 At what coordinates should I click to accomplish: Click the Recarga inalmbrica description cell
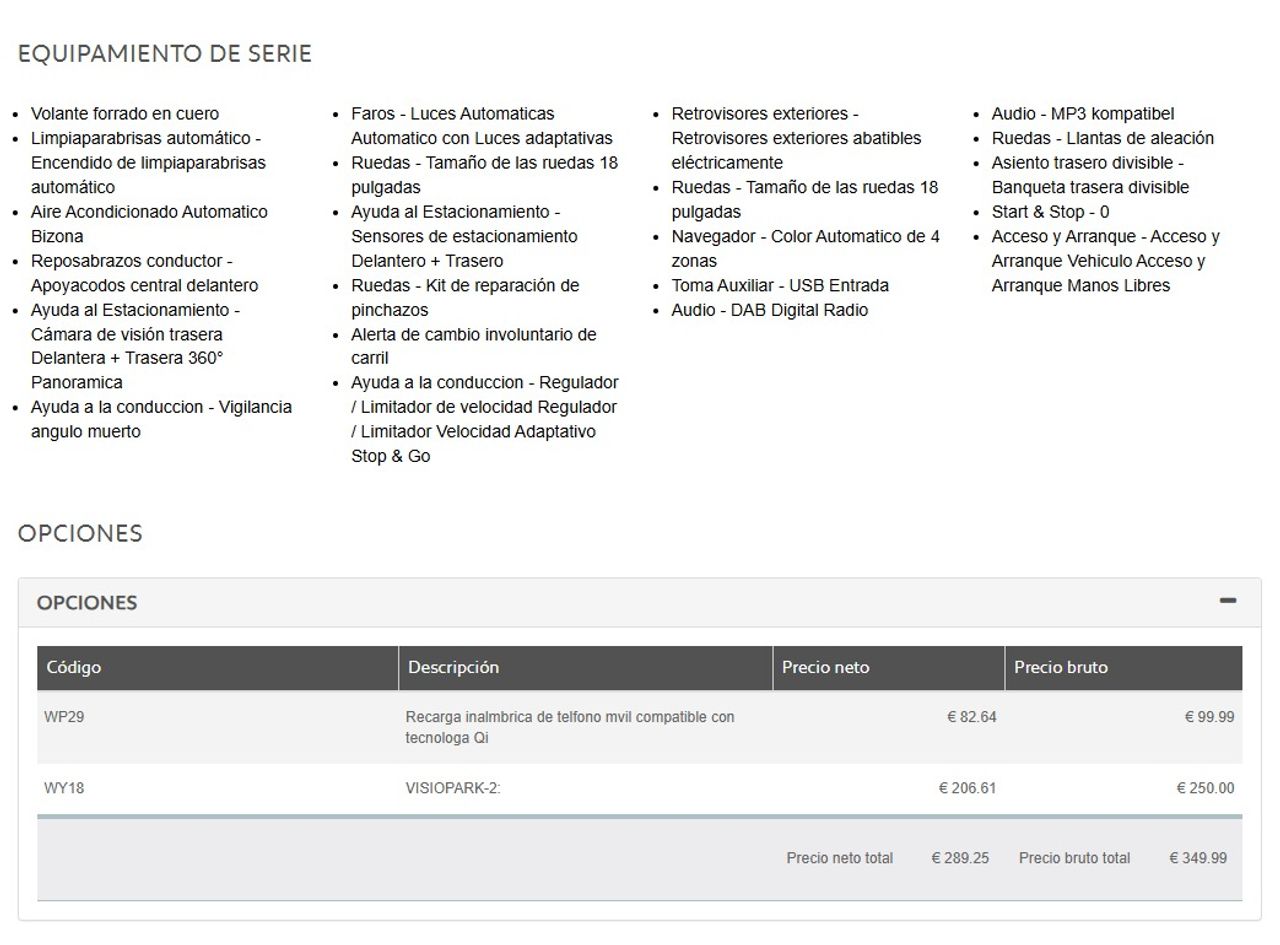pyautogui.click(x=569, y=727)
